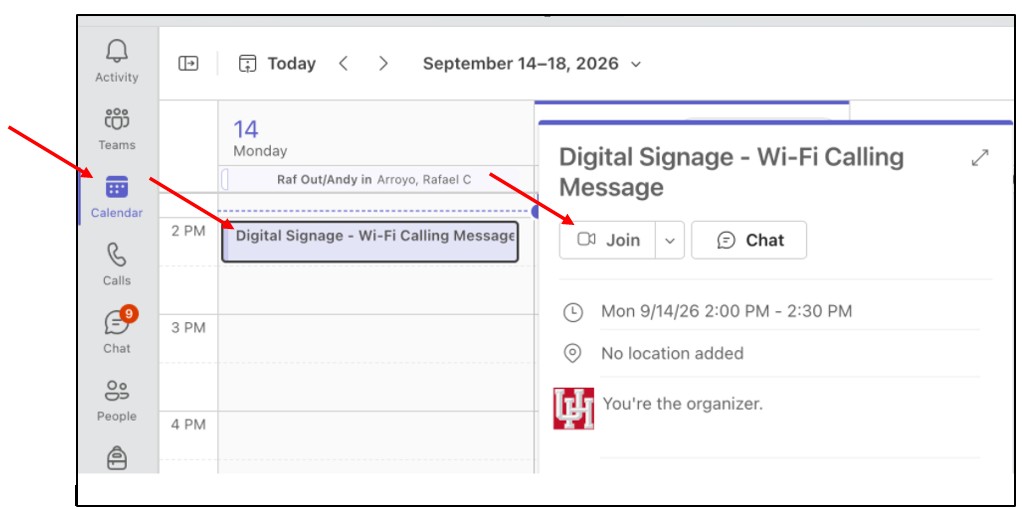Open Chat with 9 unread badge

(x=117, y=332)
